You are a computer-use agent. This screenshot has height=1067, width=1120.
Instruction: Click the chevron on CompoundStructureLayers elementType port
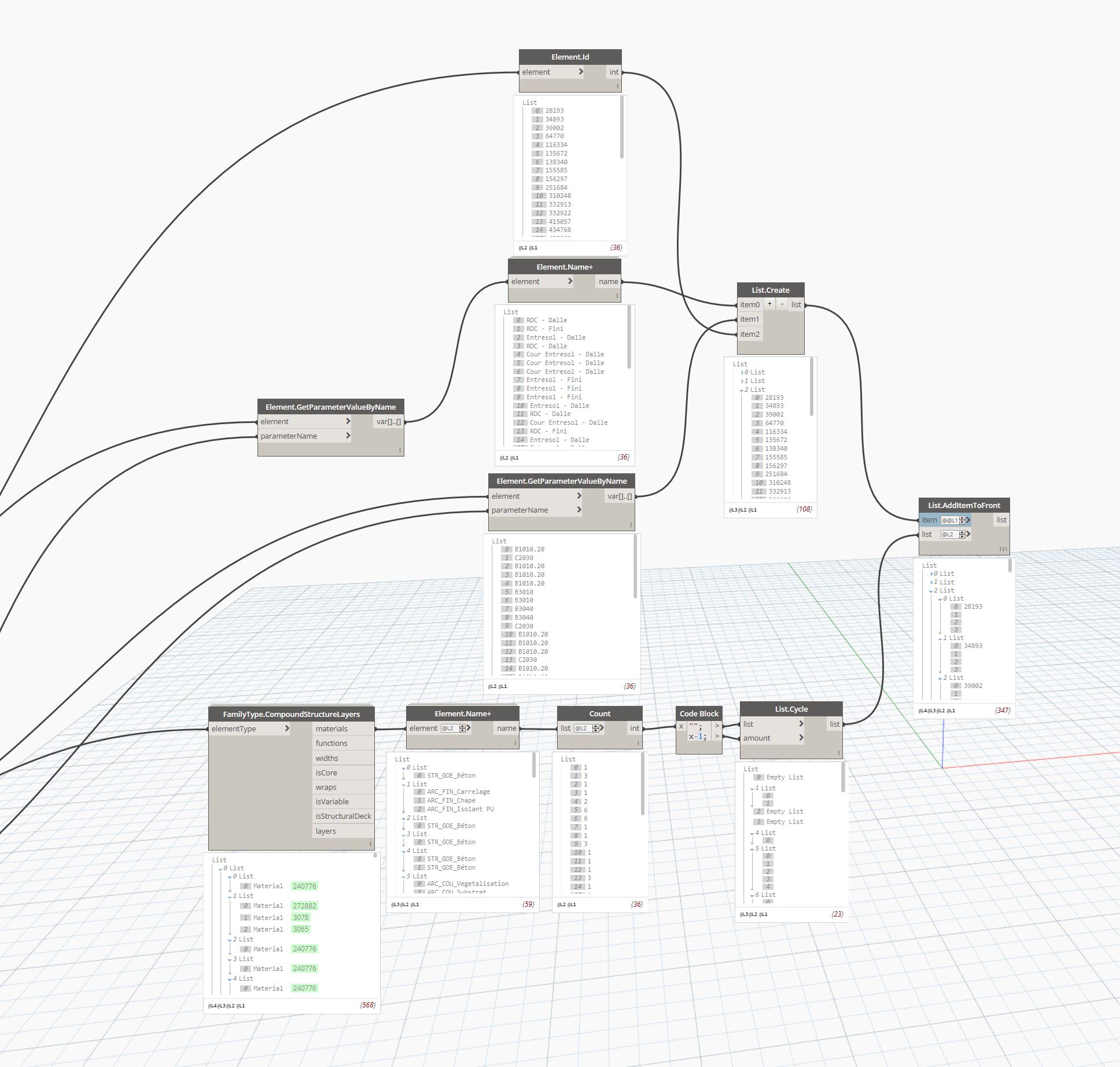287,728
